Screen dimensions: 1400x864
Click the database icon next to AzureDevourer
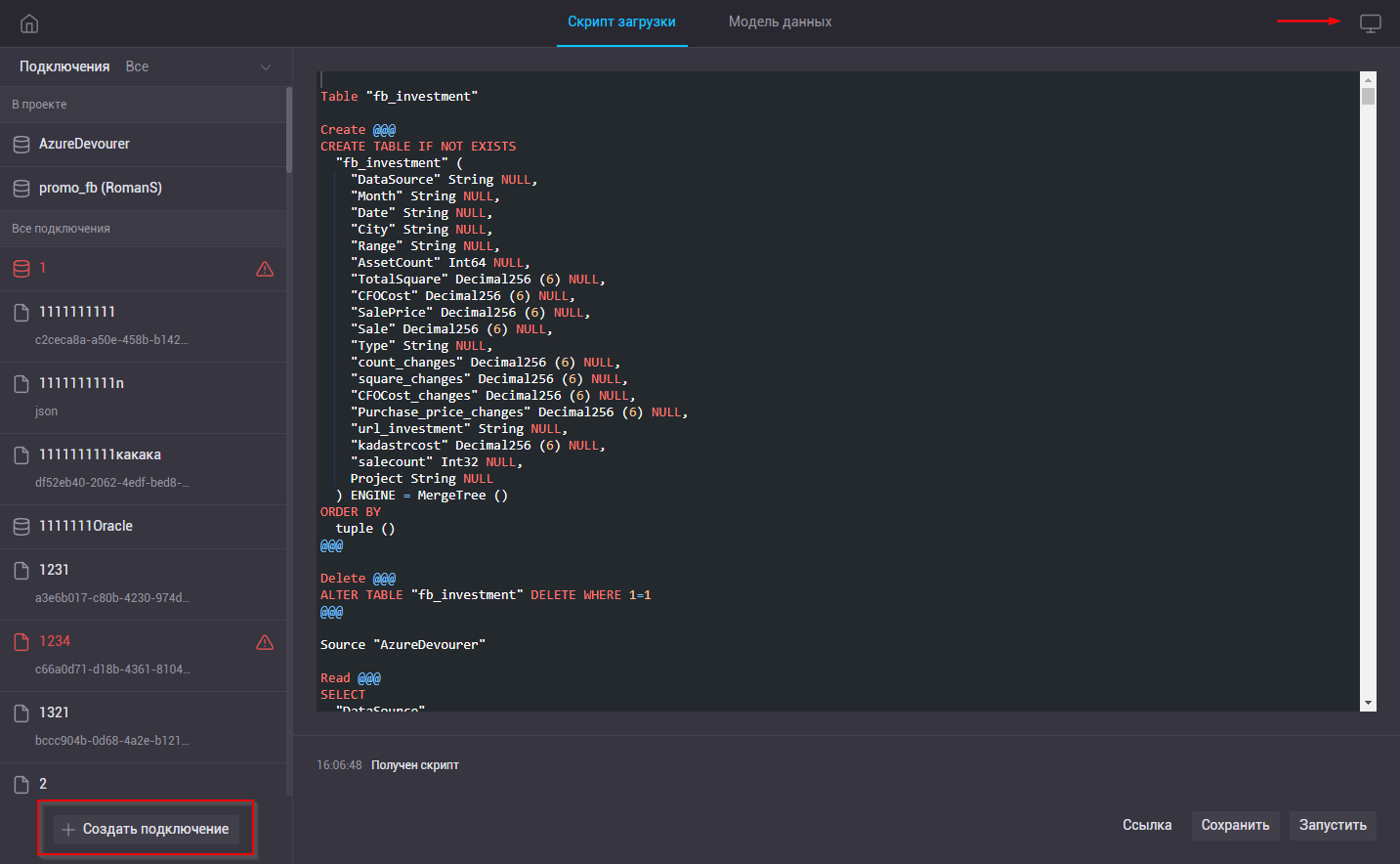pos(21,145)
